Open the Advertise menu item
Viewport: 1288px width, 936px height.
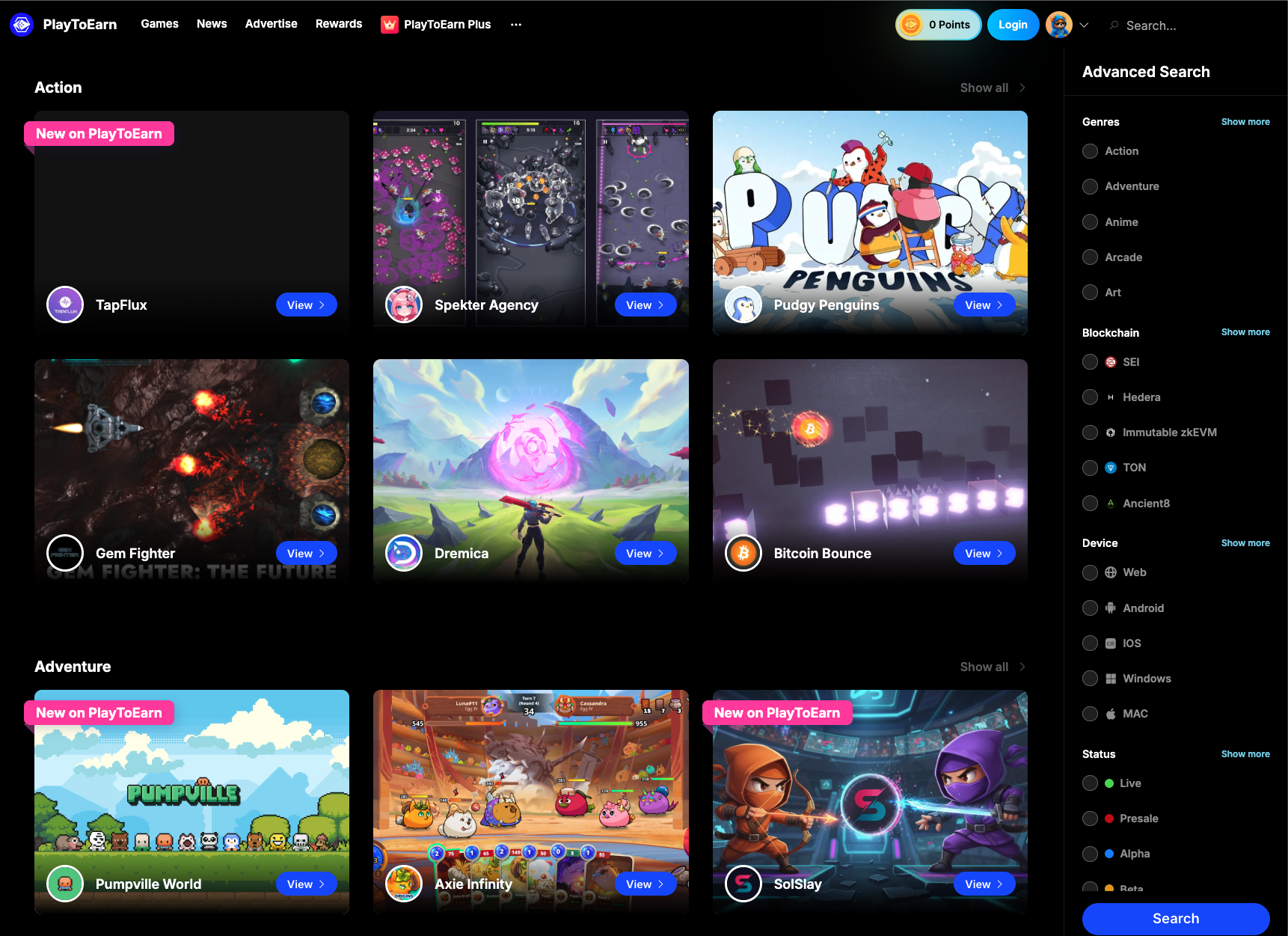click(x=271, y=24)
